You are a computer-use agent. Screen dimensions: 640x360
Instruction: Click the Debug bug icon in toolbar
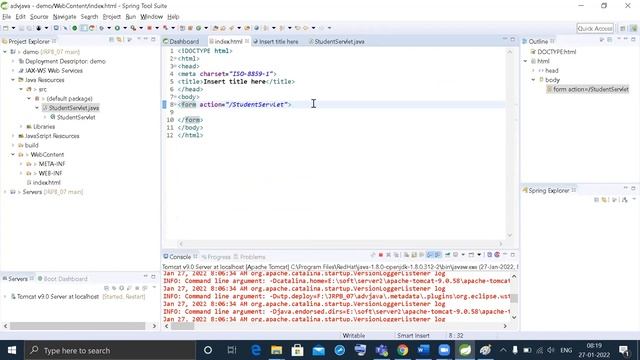(101, 28)
